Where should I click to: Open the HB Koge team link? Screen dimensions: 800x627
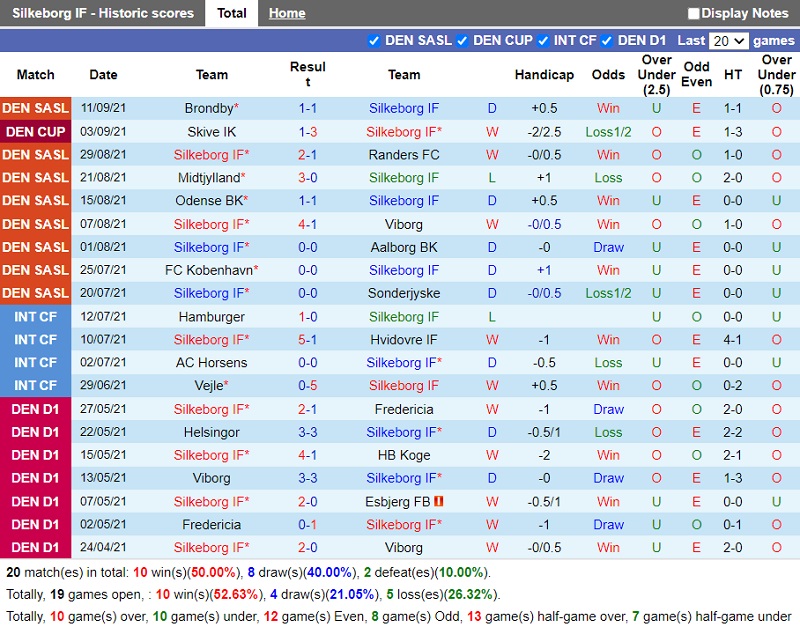404,455
